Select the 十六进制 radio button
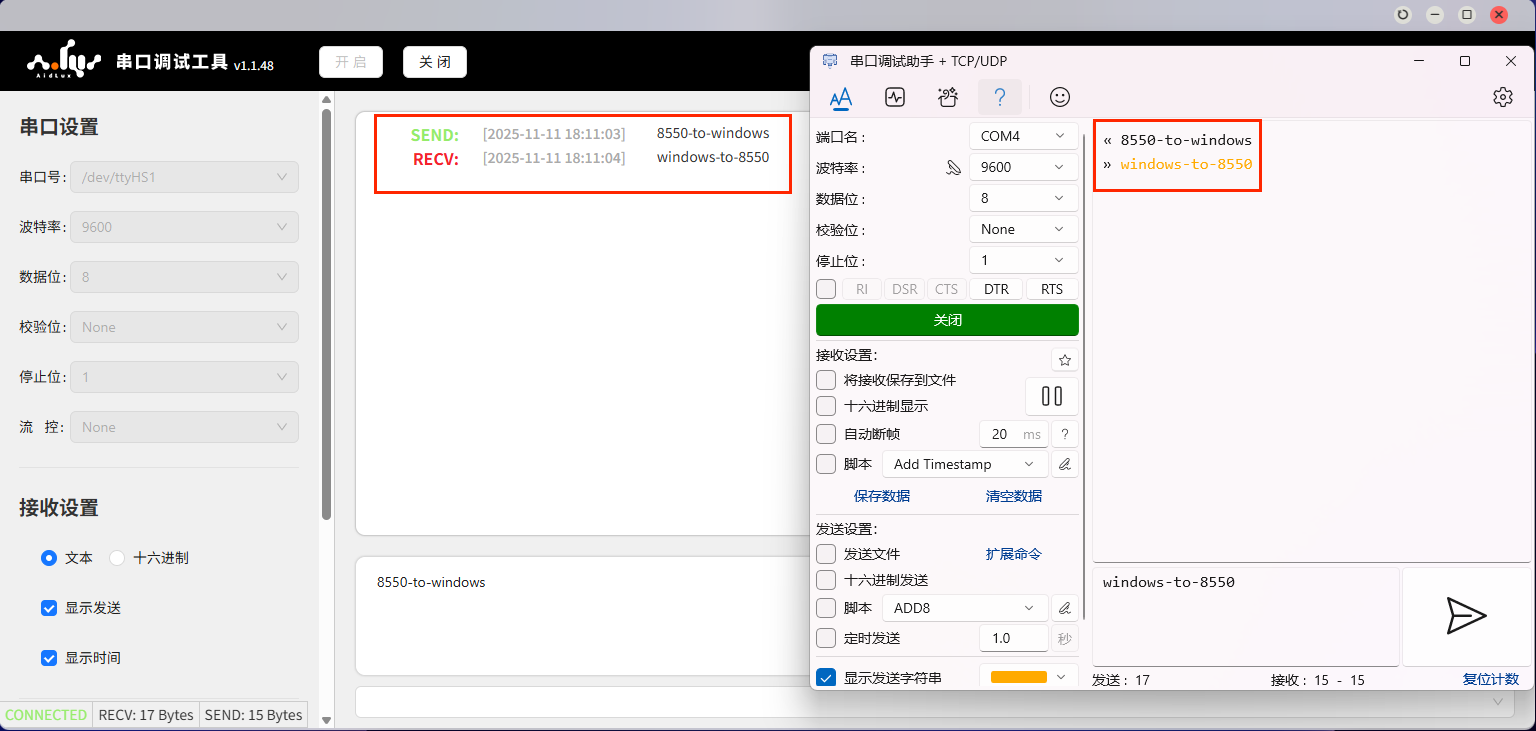 coord(117,558)
